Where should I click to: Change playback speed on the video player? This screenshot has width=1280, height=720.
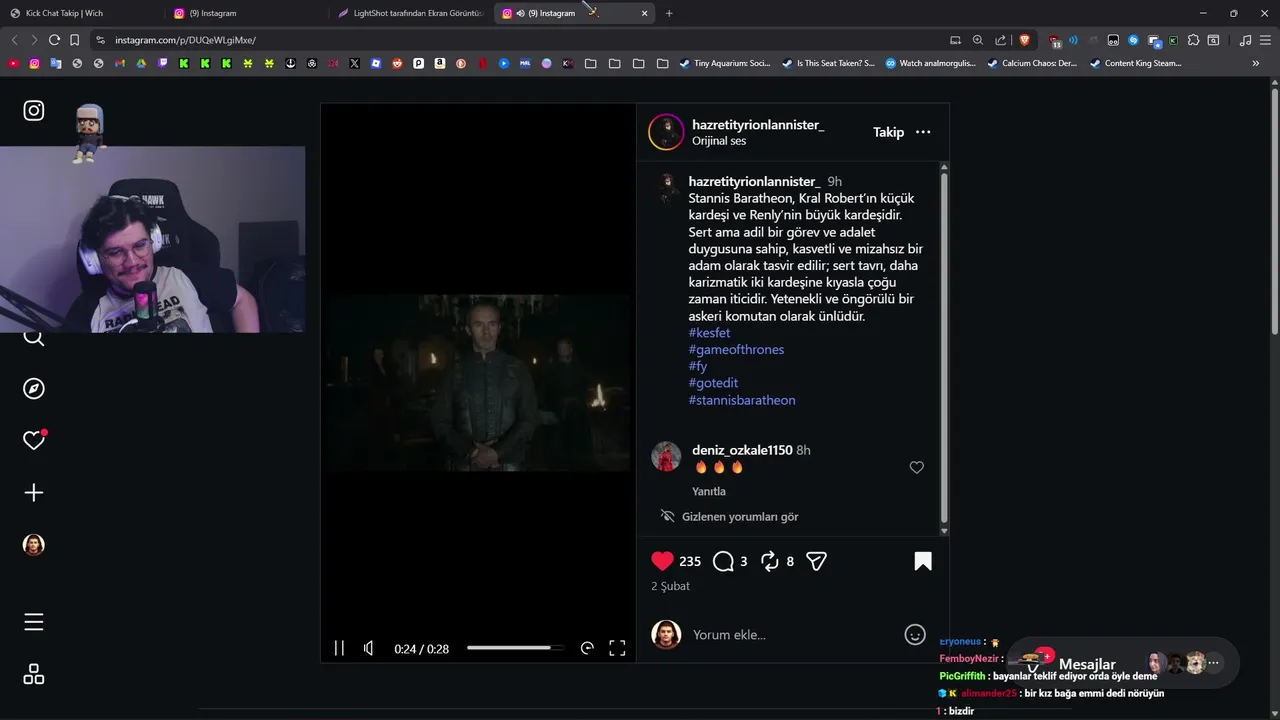pos(587,648)
